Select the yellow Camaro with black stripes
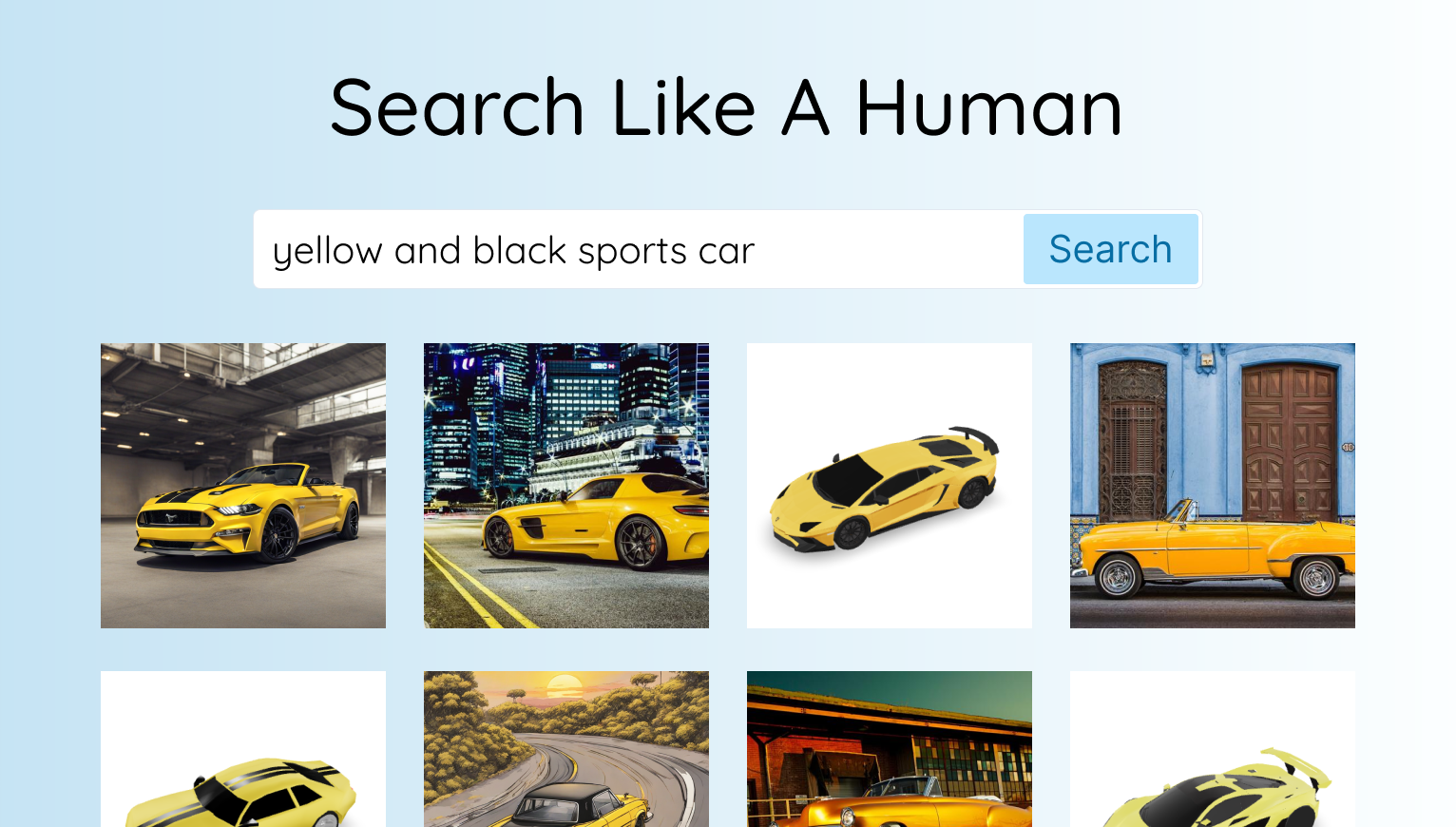The width and height of the screenshot is (1456, 827). click(243, 749)
